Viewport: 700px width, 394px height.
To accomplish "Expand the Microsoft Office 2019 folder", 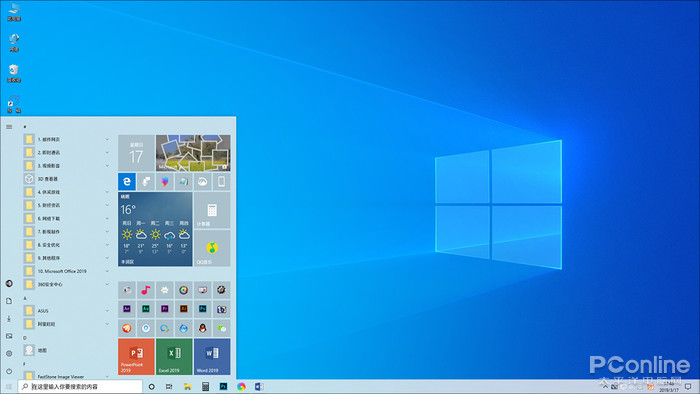I will tap(67, 271).
